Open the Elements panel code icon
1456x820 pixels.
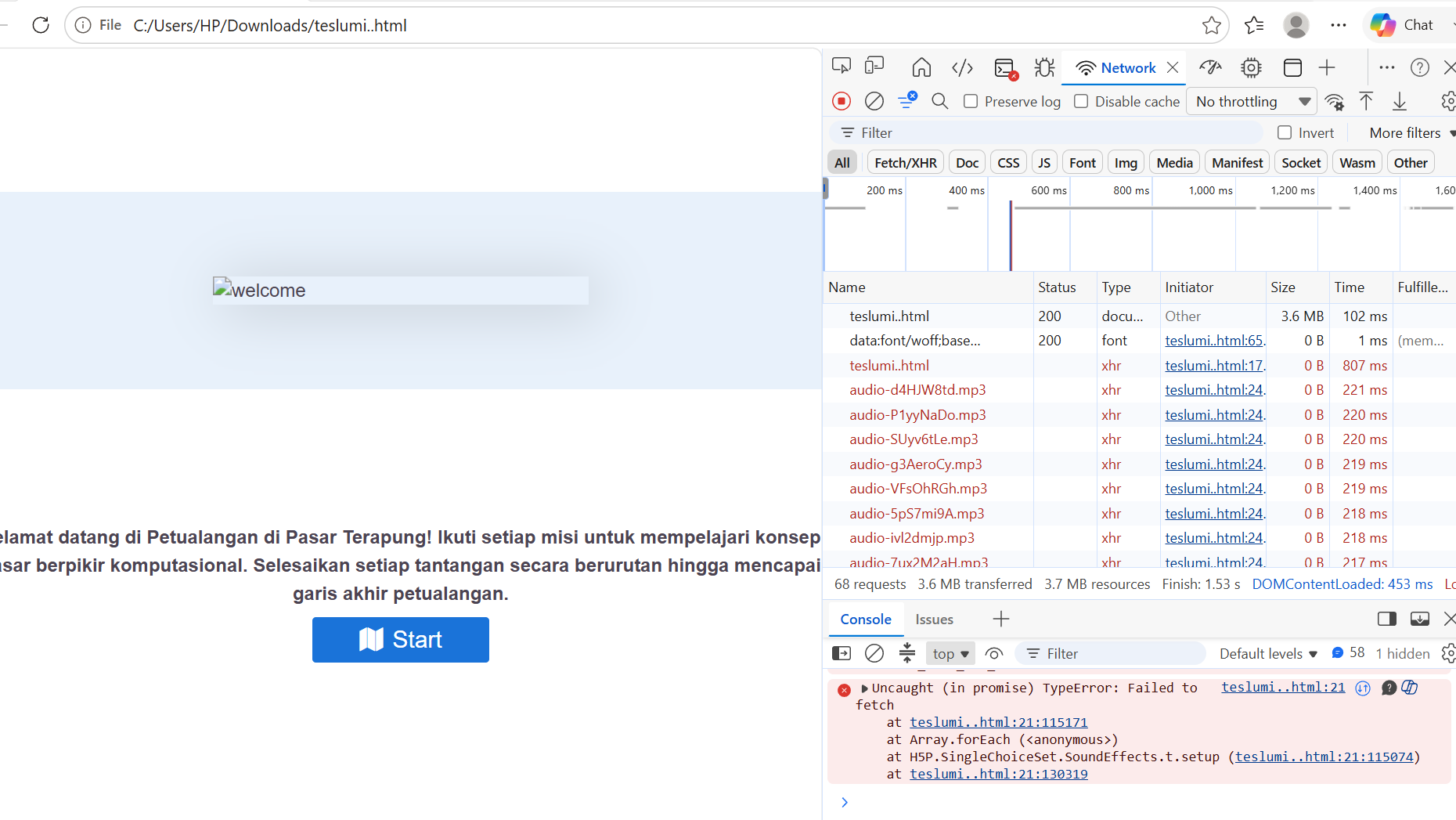pos(962,67)
